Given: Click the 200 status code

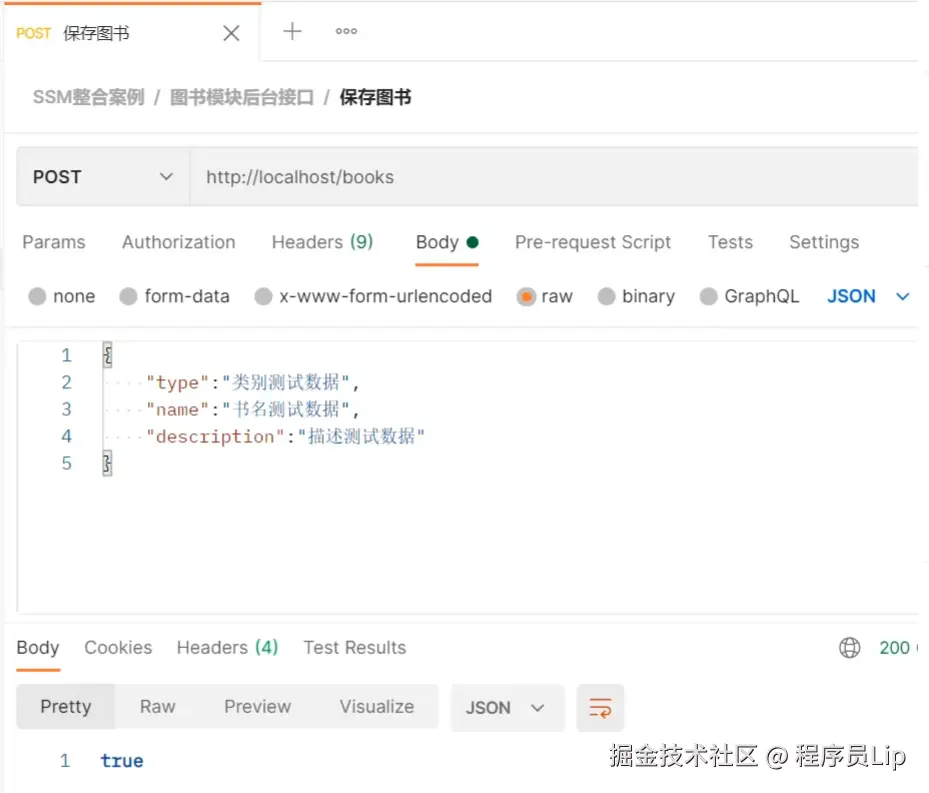Looking at the screenshot, I should 894,647.
